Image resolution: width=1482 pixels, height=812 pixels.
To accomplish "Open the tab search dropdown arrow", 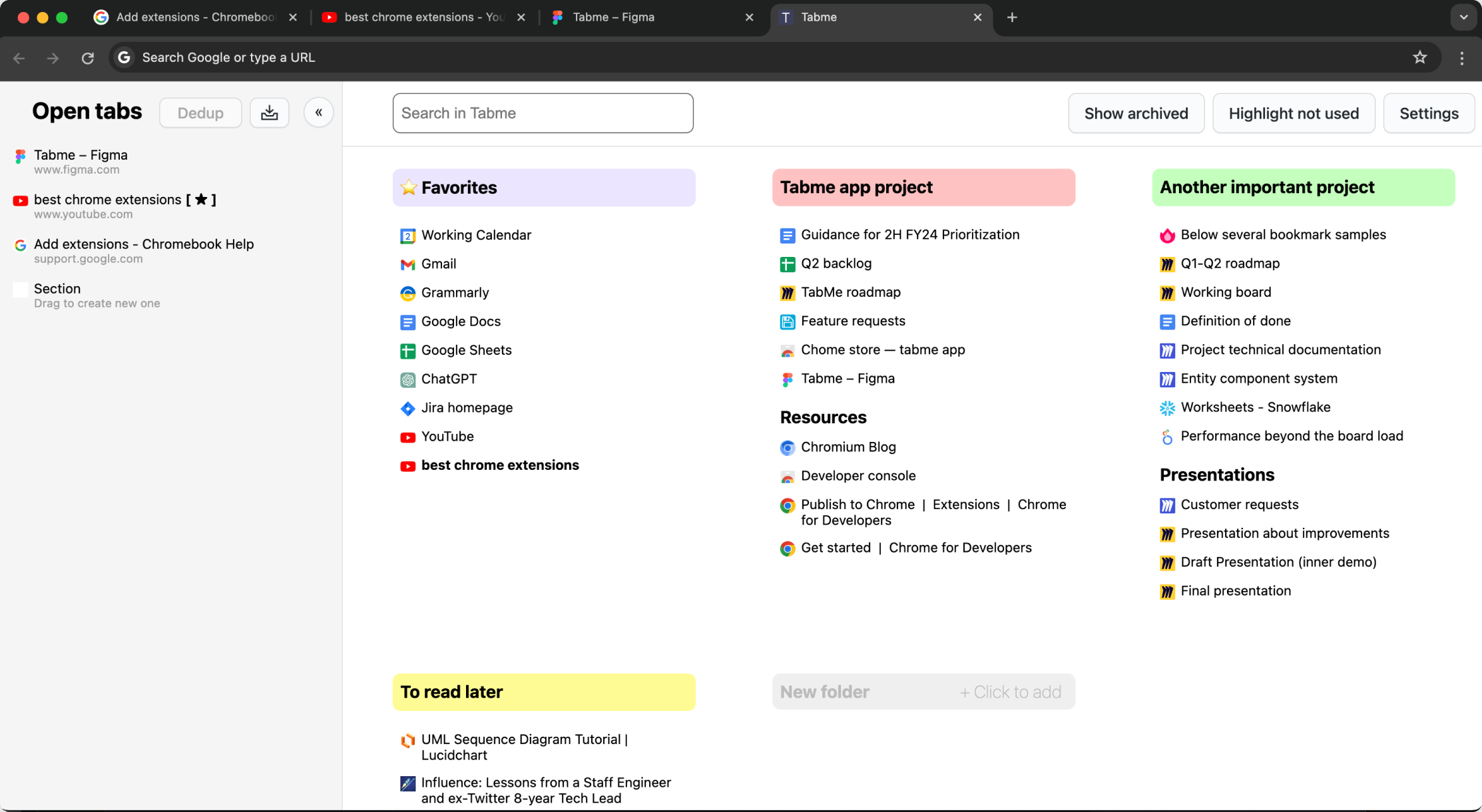I will point(1463,17).
